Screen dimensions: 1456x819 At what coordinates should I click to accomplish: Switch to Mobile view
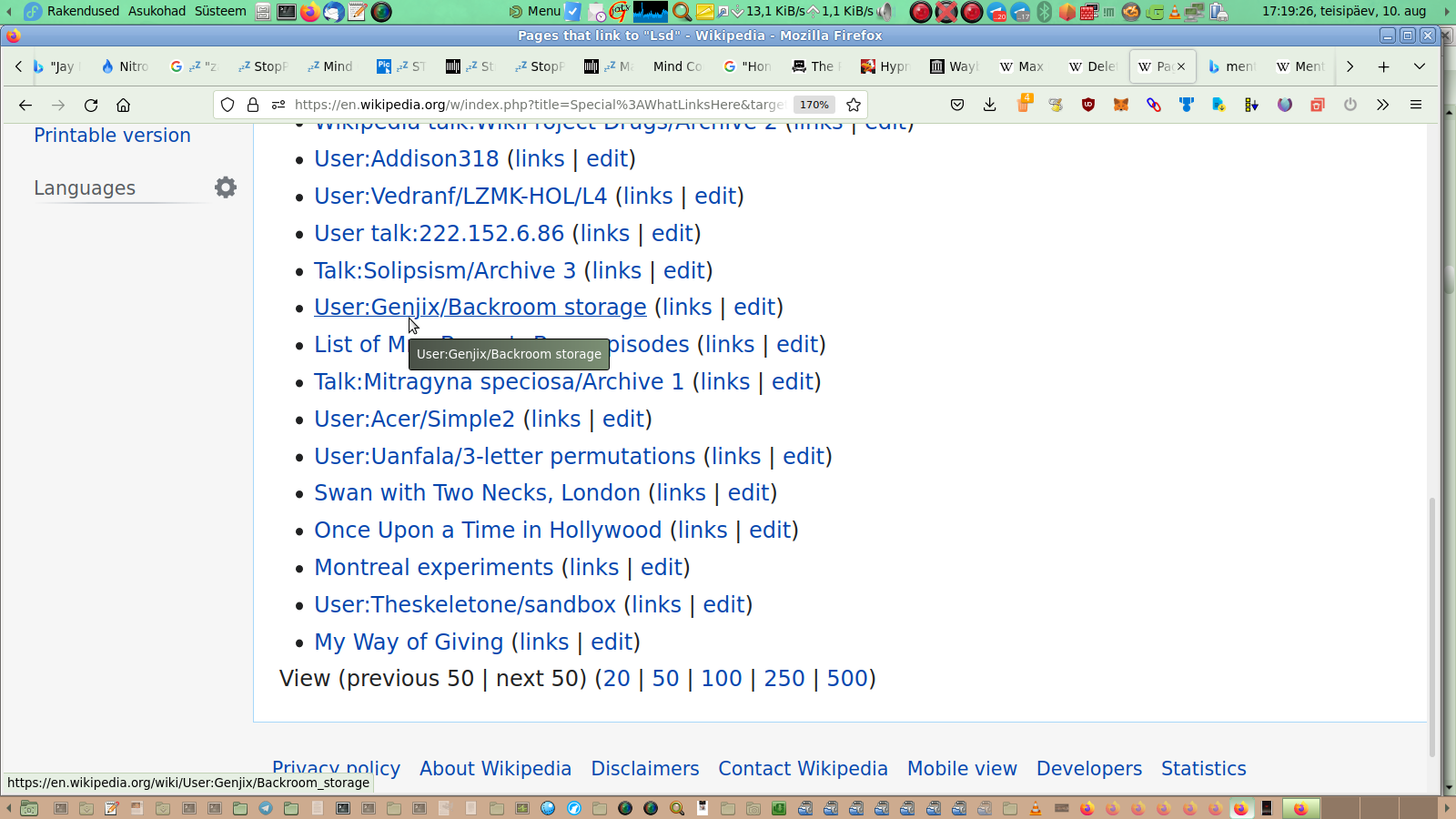click(962, 769)
